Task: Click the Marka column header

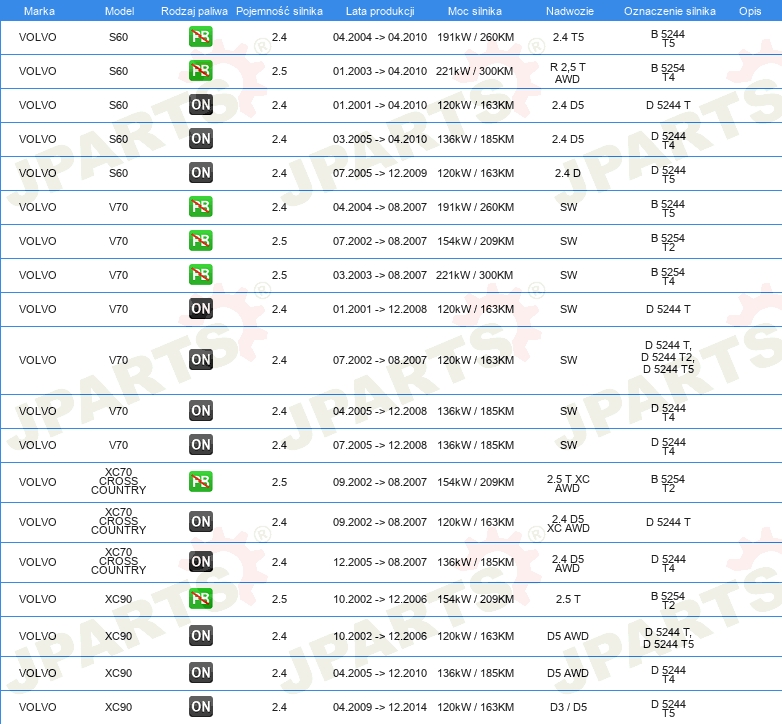Action: click(x=39, y=11)
